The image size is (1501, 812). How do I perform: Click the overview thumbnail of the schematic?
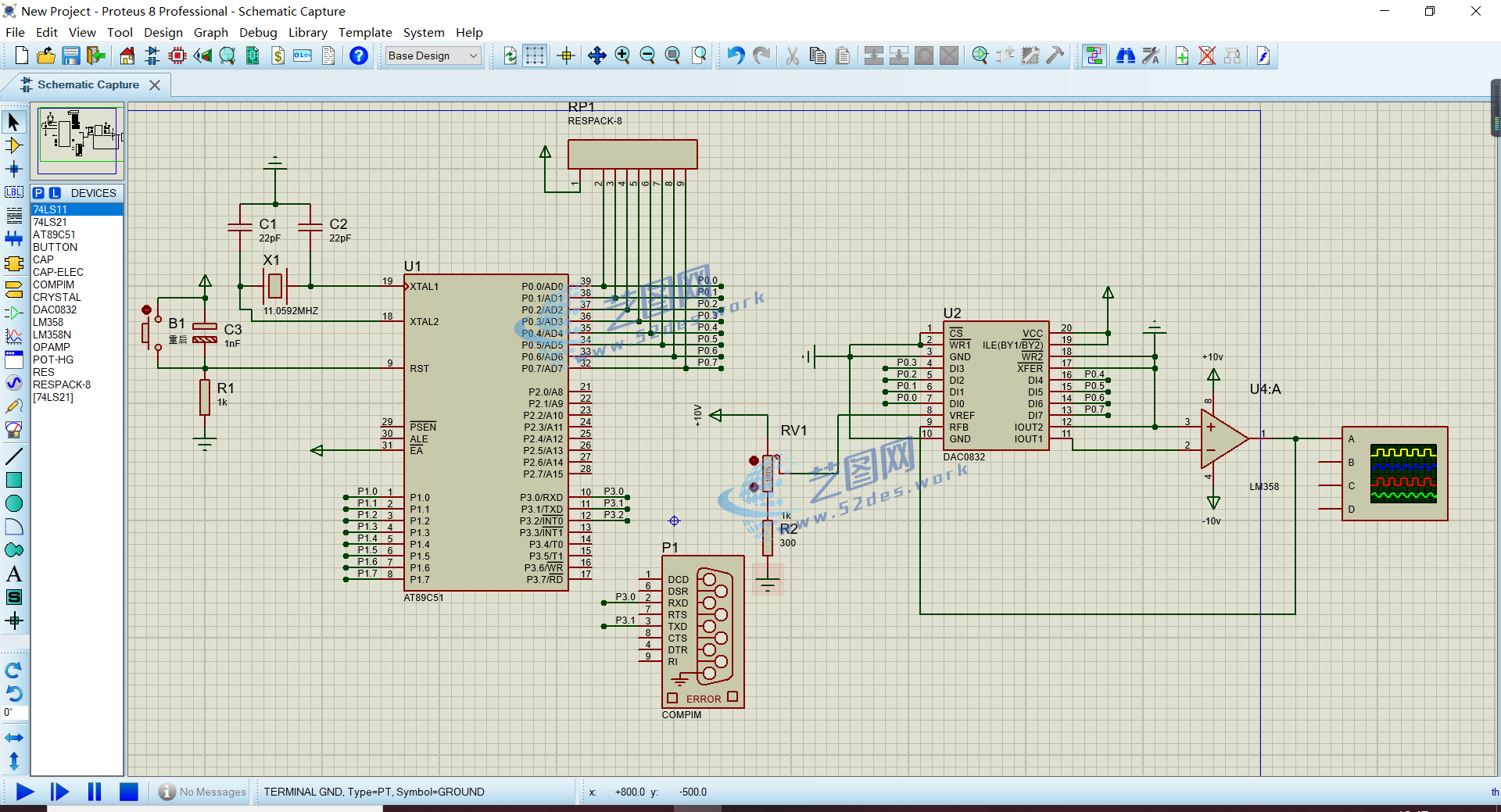77,141
